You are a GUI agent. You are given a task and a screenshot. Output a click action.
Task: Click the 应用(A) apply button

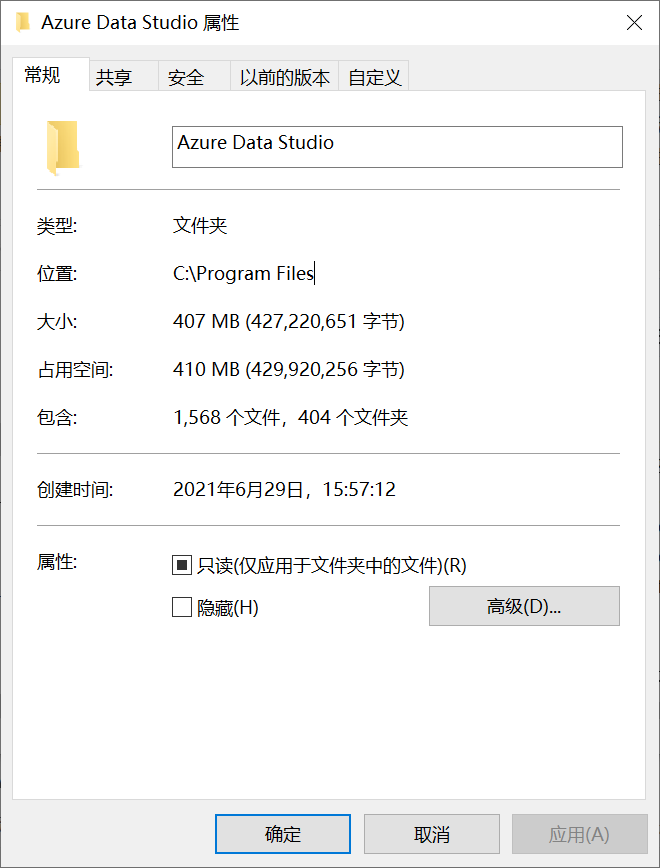tap(579, 834)
